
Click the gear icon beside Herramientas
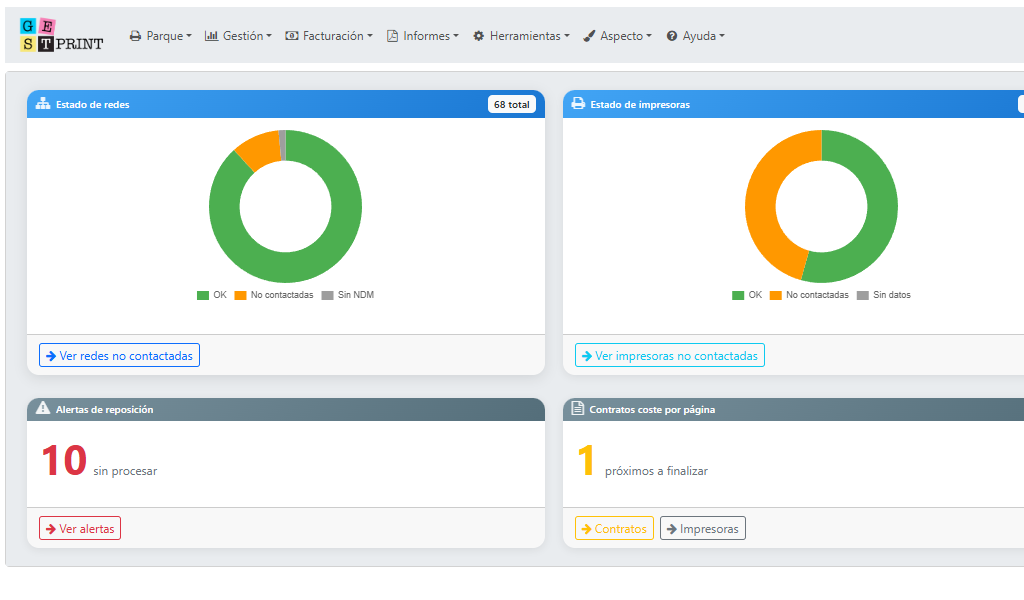(x=479, y=36)
